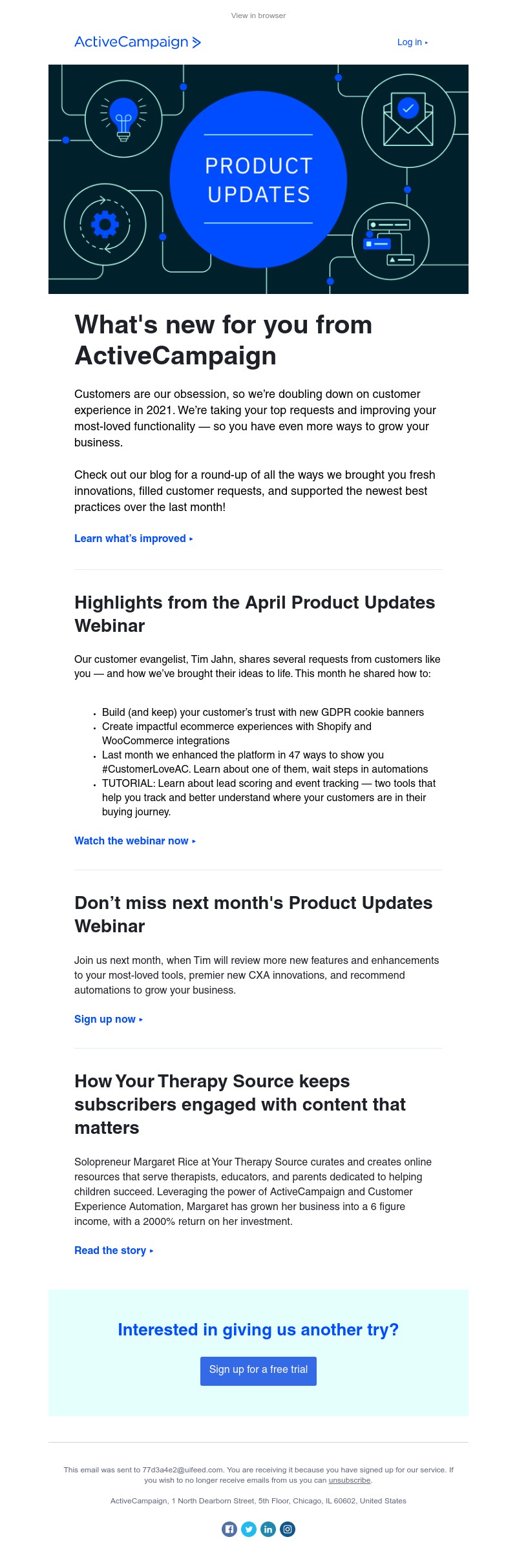Open the LinkedIn social icon
Image resolution: width=517 pixels, height=1568 pixels.
[268, 1529]
